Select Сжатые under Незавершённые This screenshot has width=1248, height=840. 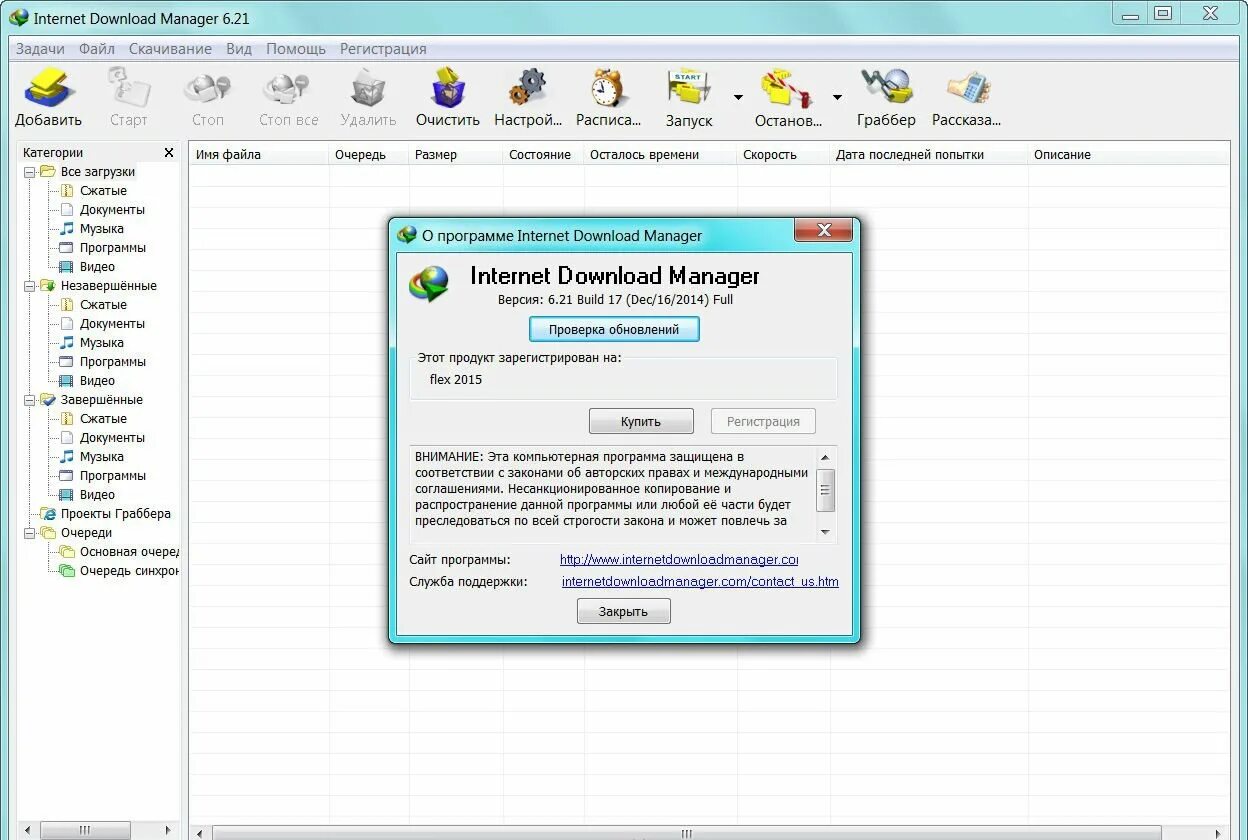click(103, 305)
